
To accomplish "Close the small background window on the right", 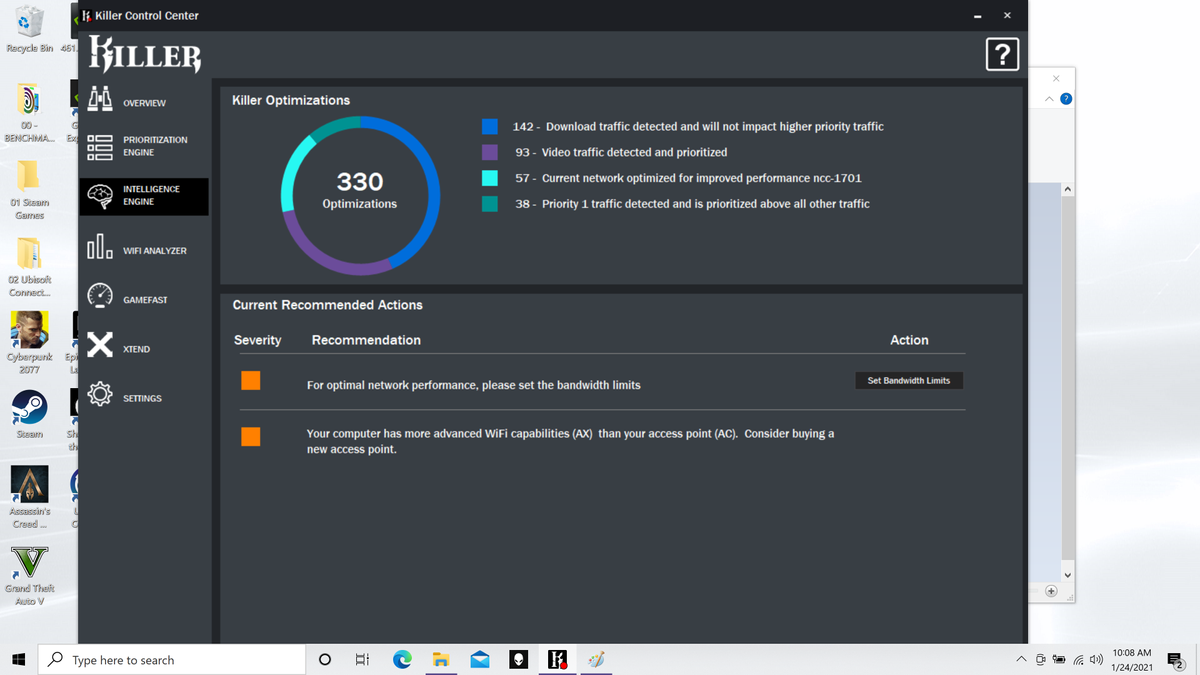I will click(x=1056, y=78).
